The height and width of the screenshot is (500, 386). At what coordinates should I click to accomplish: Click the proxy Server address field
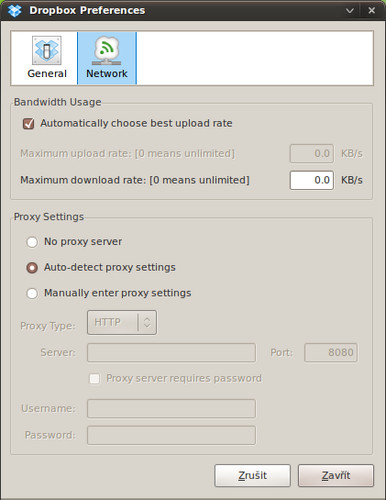(x=171, y=353)
